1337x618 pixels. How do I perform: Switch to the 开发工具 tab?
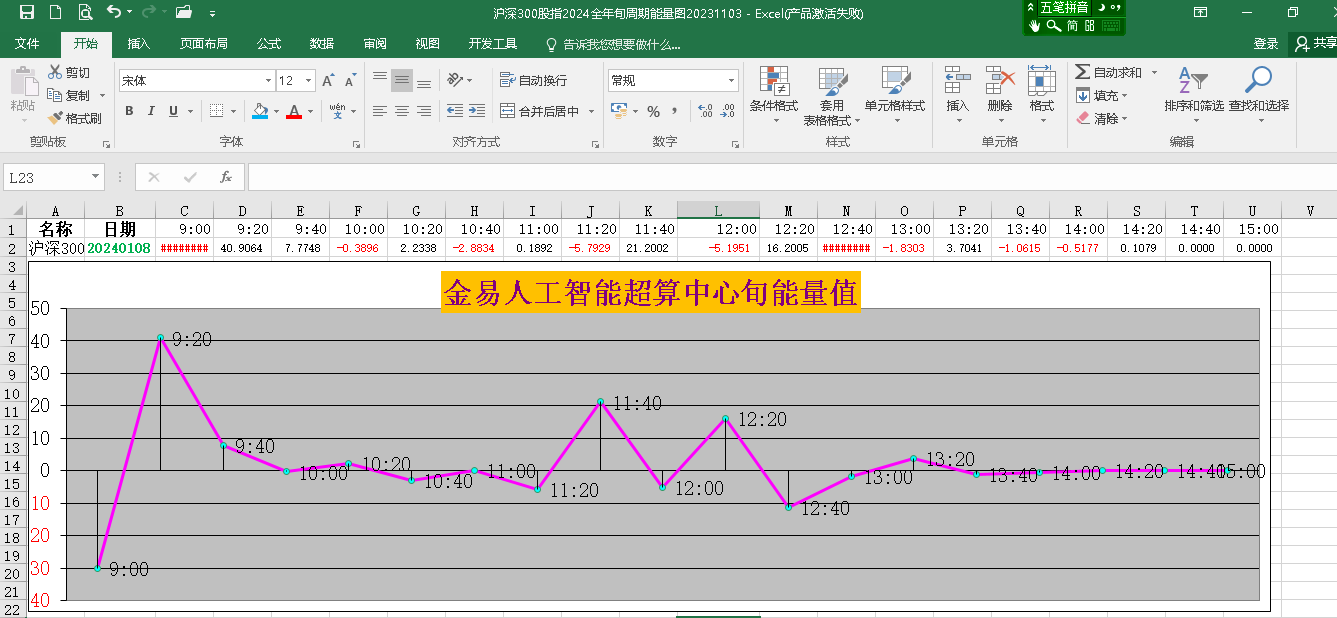click(x=493, y=44)
